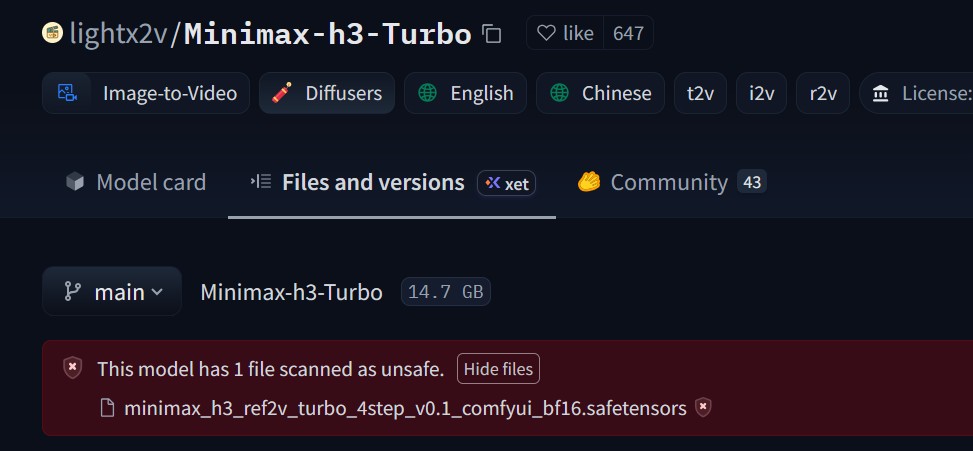973x451 pixels.
Task: Click the globe icon of Chinese tag
Action: click(x=559, y=93)
